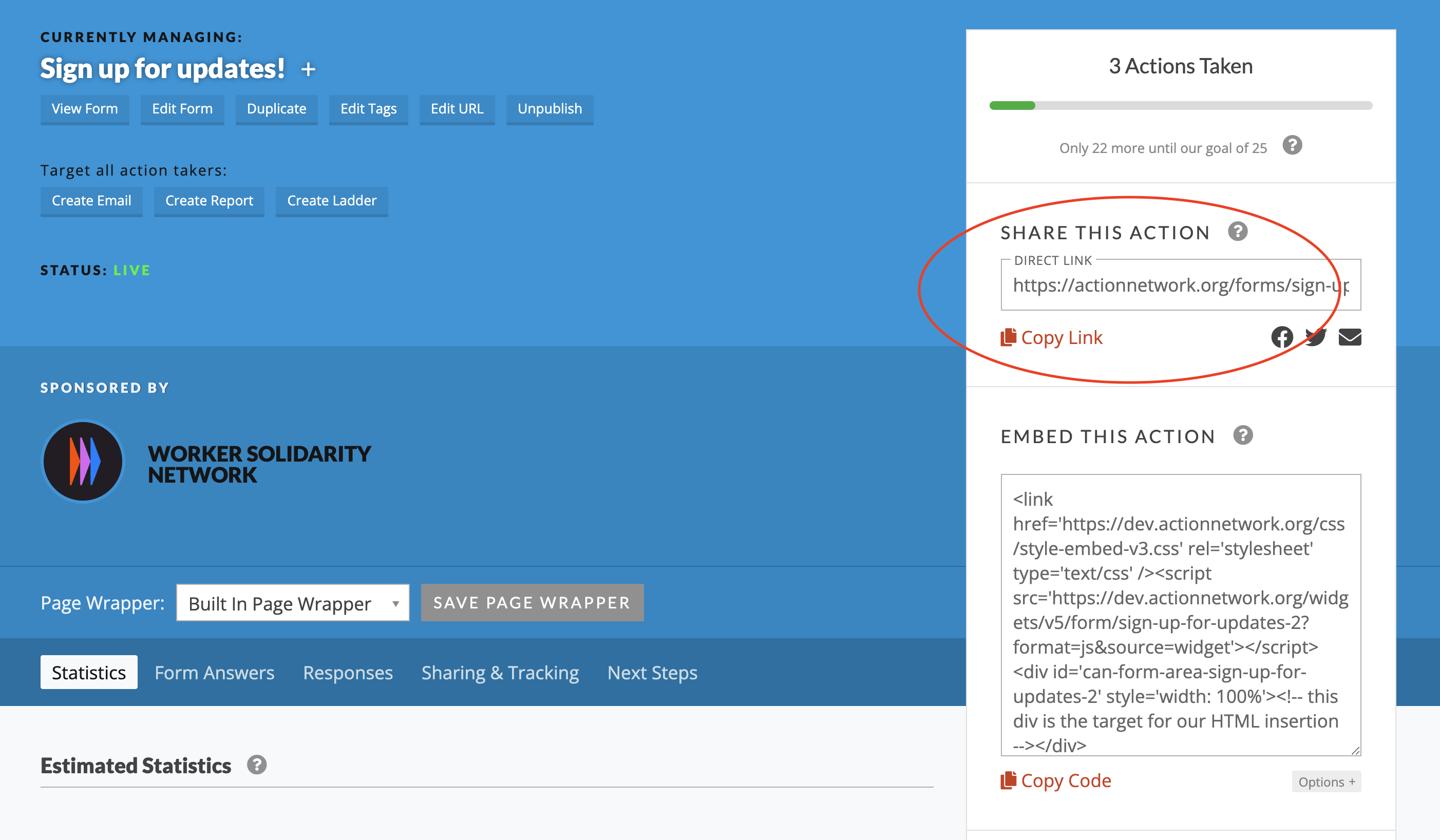Click the plus icon next to the form title
The width and height of the screenshot is (1440, 840).
(x=309, y=69)
